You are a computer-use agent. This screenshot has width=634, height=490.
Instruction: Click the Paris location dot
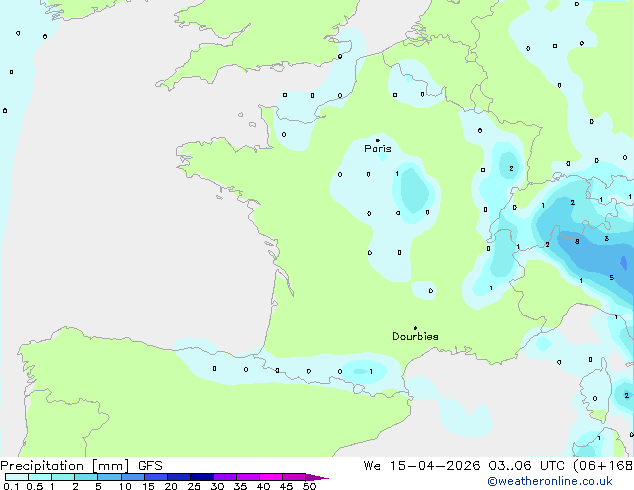[378, 140]
